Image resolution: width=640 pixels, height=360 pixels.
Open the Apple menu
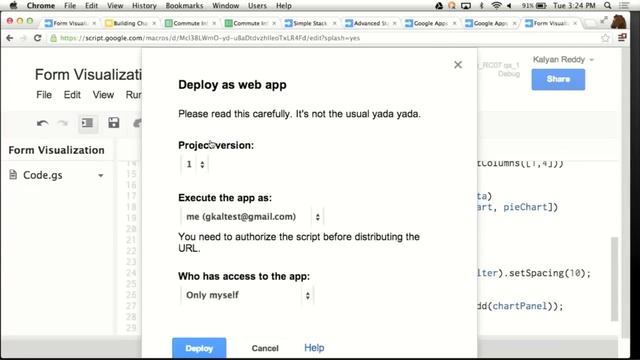13,6
